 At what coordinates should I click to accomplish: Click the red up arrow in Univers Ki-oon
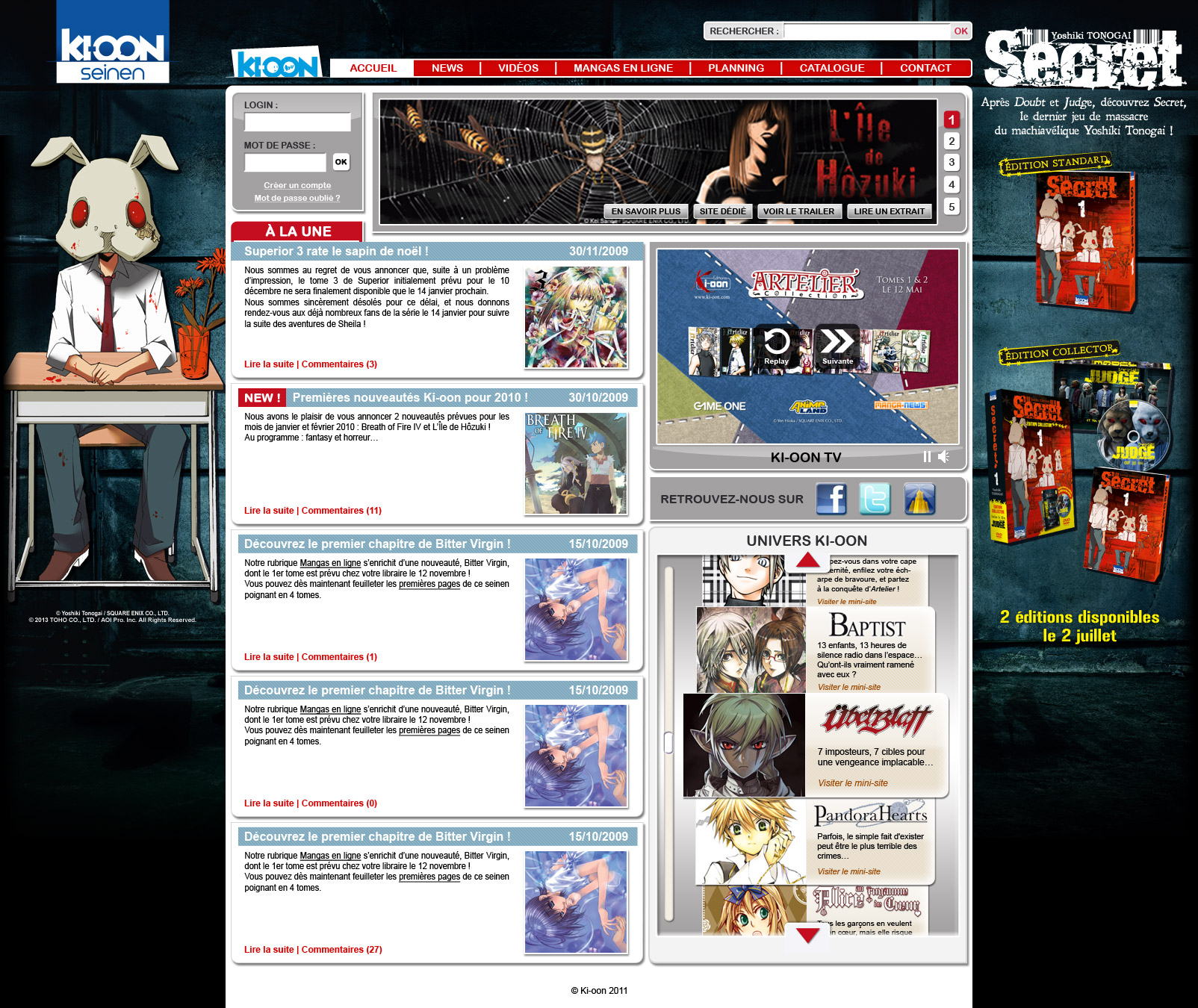pos(807,561)
